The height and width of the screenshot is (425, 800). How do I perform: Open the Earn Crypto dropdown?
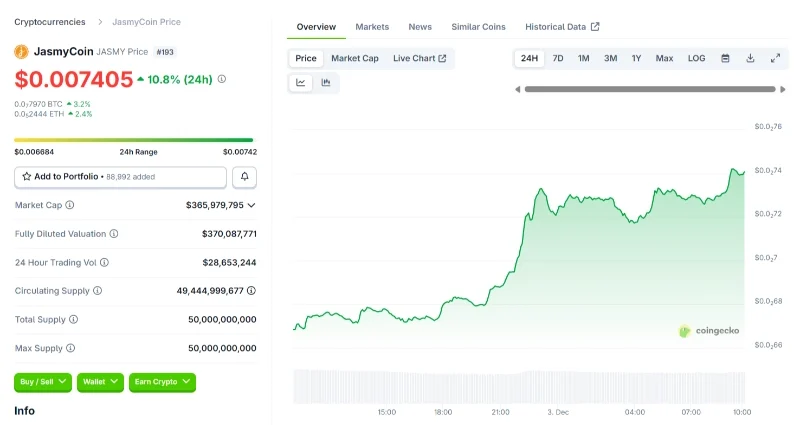coord(162,382)
